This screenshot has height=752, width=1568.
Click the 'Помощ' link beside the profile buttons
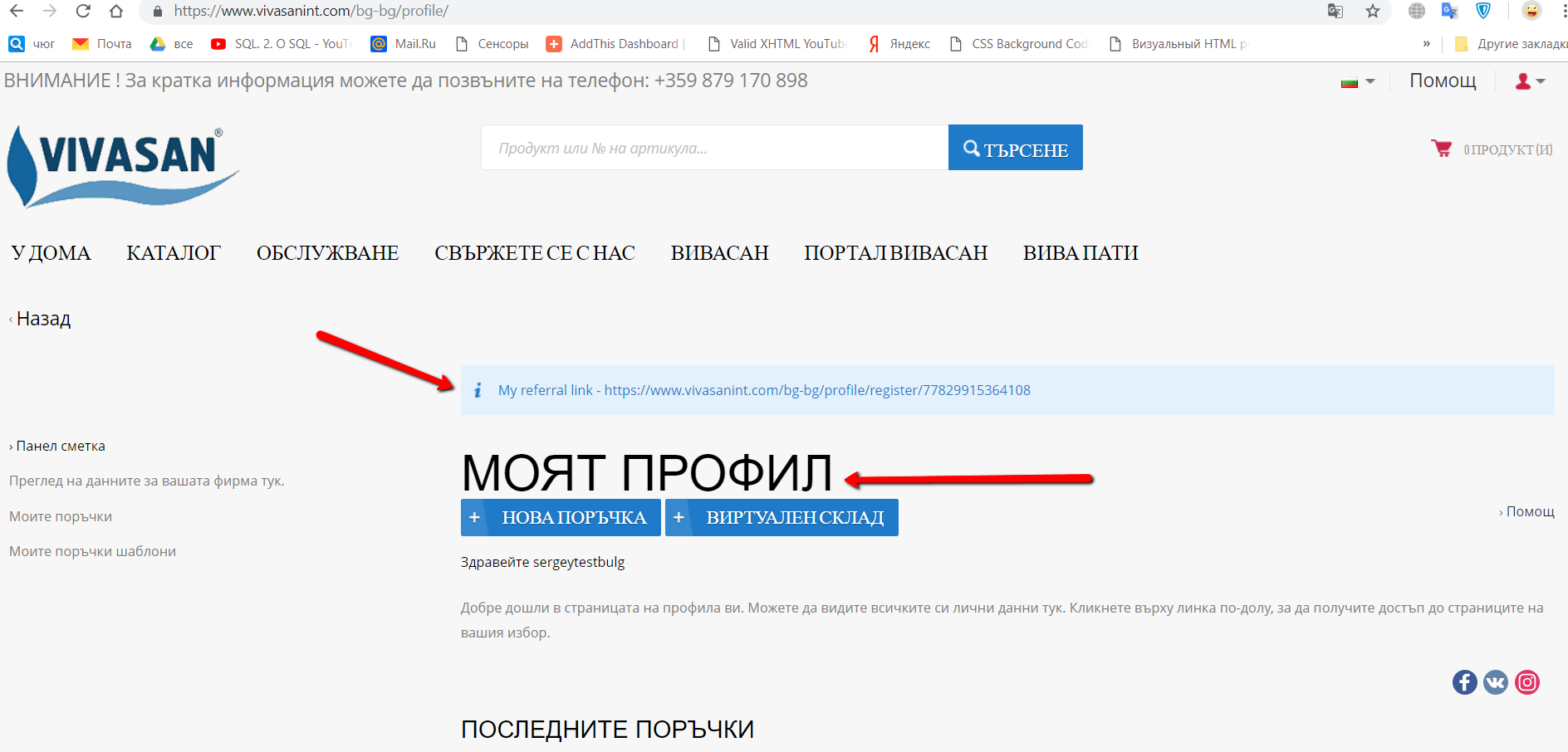1530,511
